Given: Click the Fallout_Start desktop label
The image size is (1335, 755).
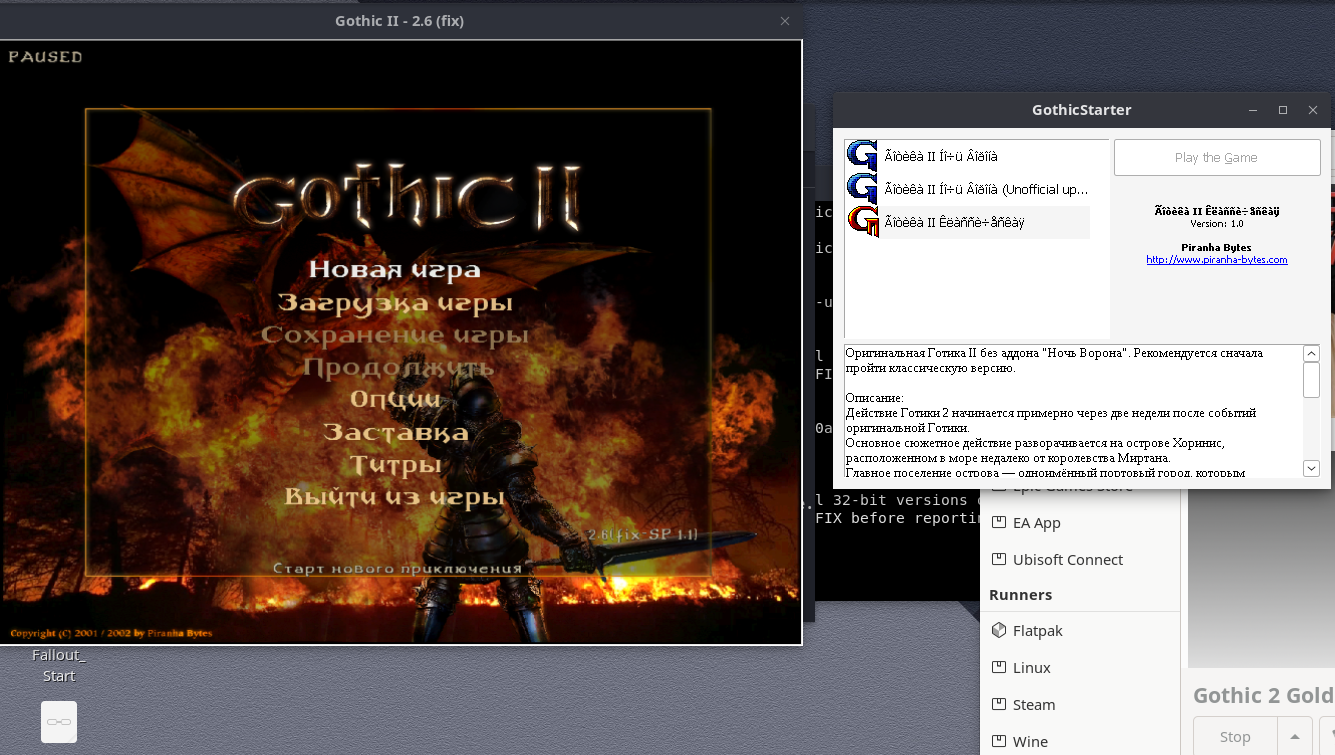Looking at the screenshot, I should 59,665.
